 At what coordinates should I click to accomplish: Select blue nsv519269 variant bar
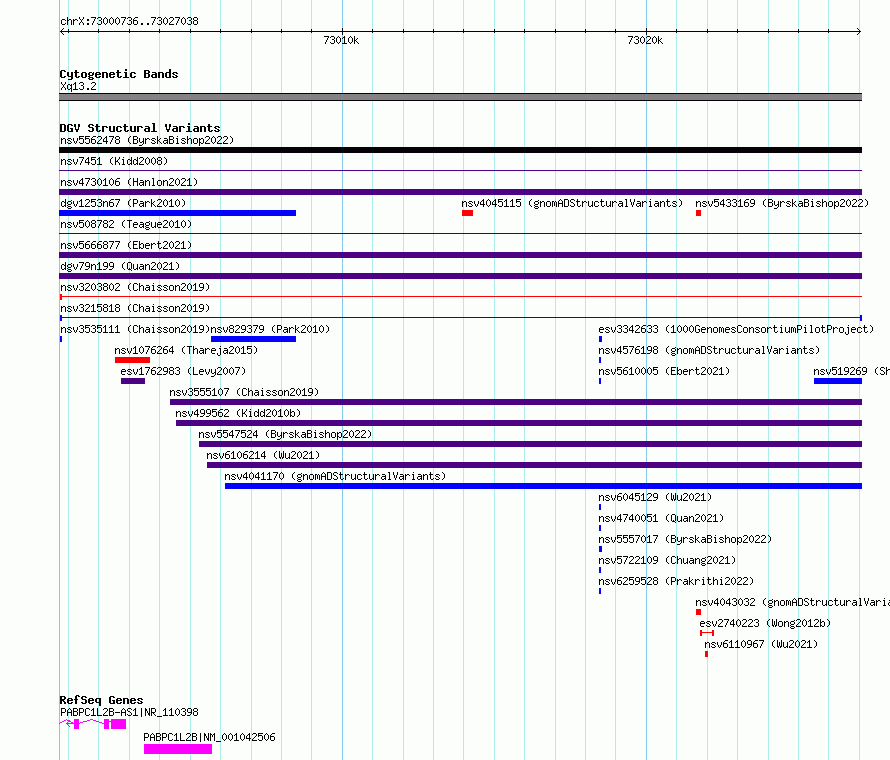click(838, 381)
